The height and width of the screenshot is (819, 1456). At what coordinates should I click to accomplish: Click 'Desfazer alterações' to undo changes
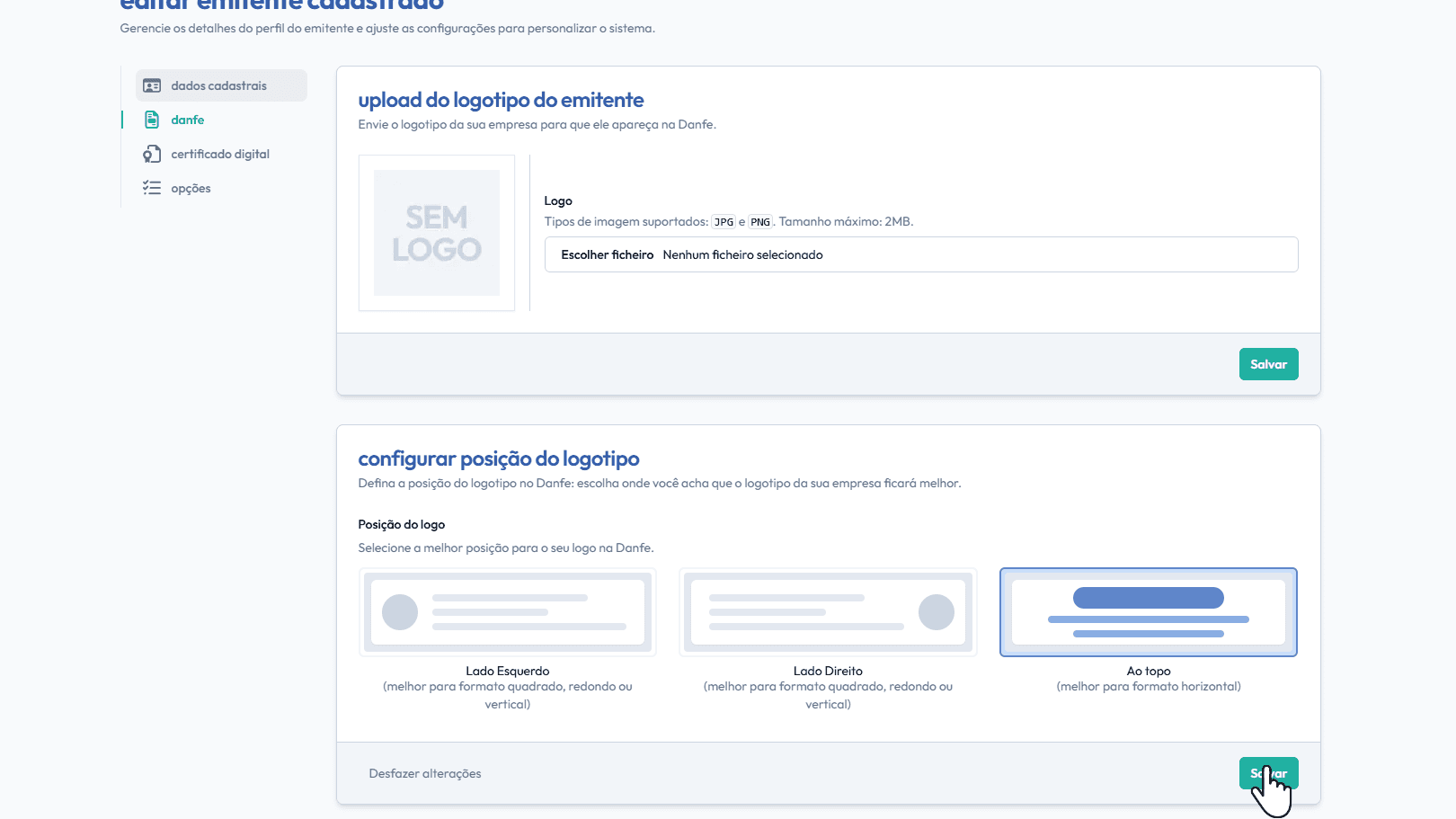tap(425, 773)
